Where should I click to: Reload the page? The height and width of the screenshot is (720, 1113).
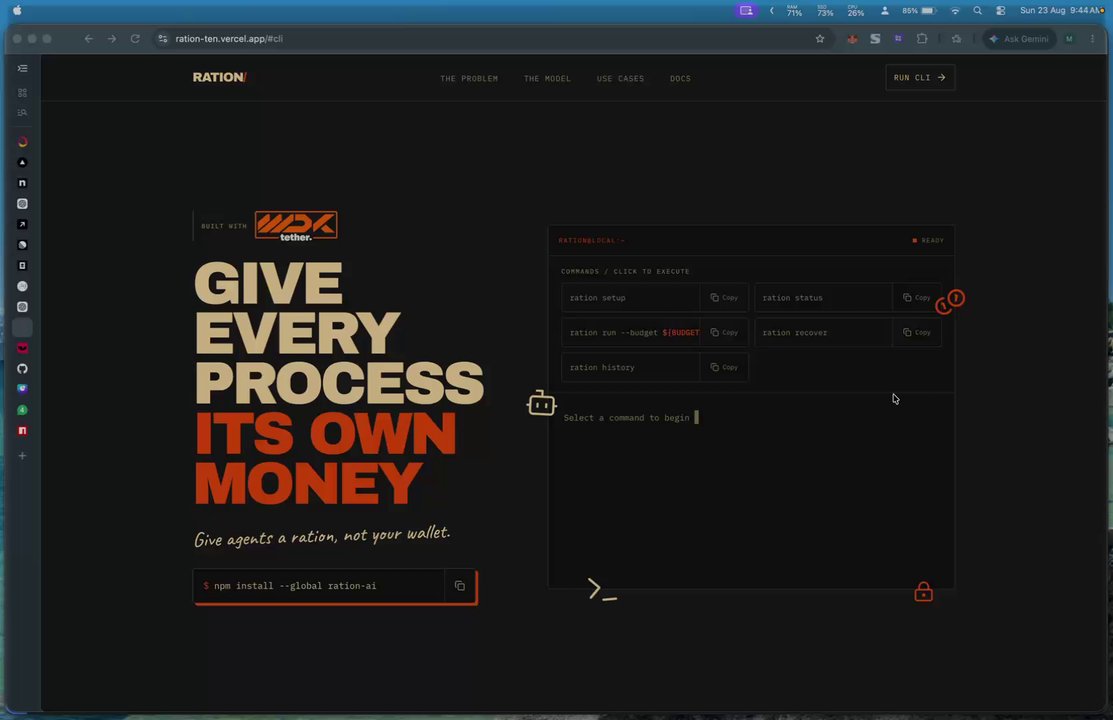click(x=135, y=39)
